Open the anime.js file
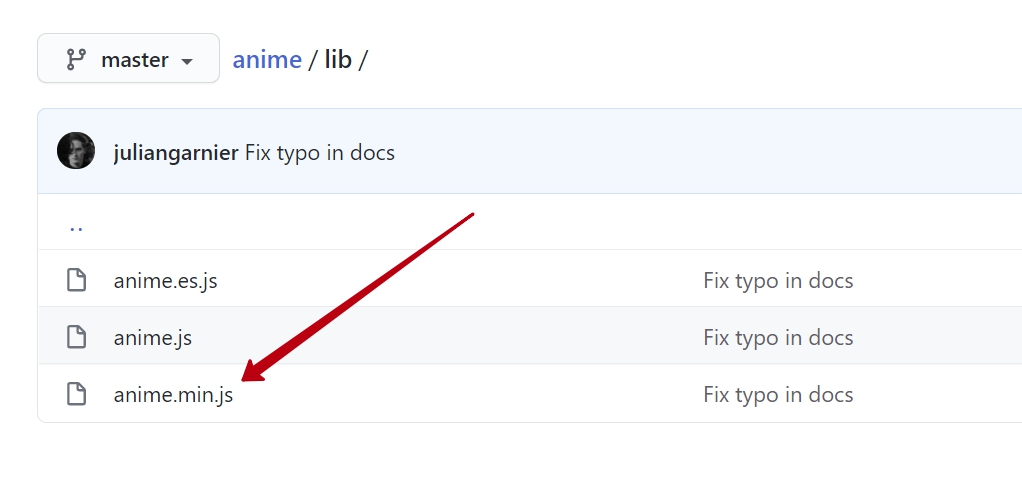The height and width of the screenshot is (491, 1022). tap(153, 338)
